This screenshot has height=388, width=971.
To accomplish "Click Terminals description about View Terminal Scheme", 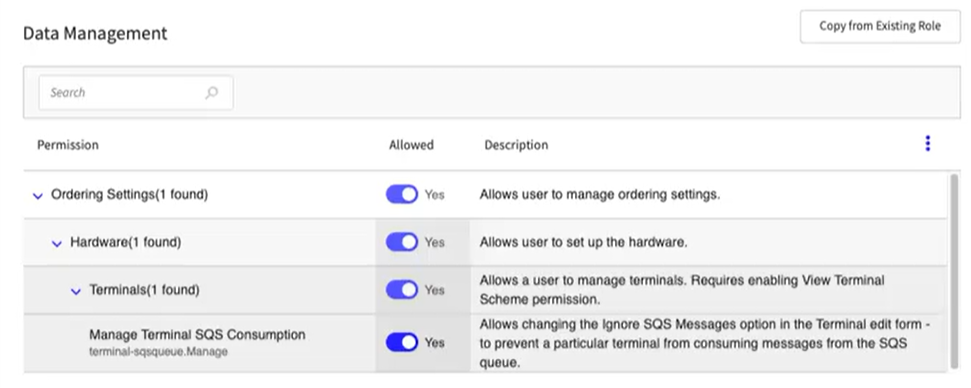I will pos(682,290).
